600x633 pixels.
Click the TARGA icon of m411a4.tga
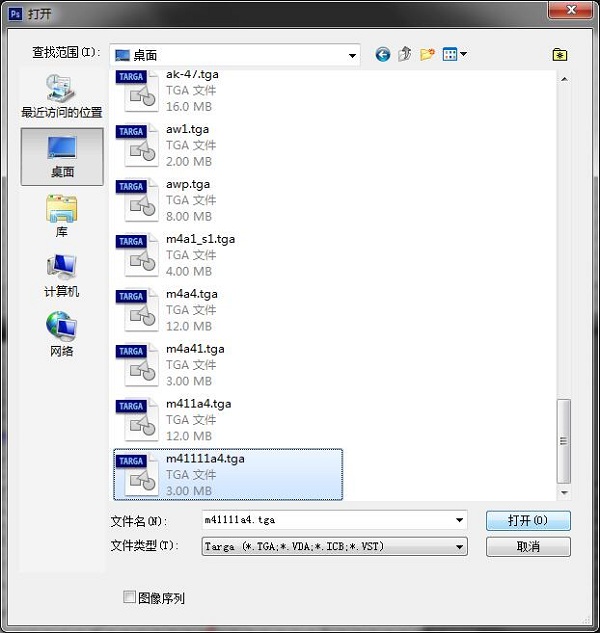tap(136, 420)
